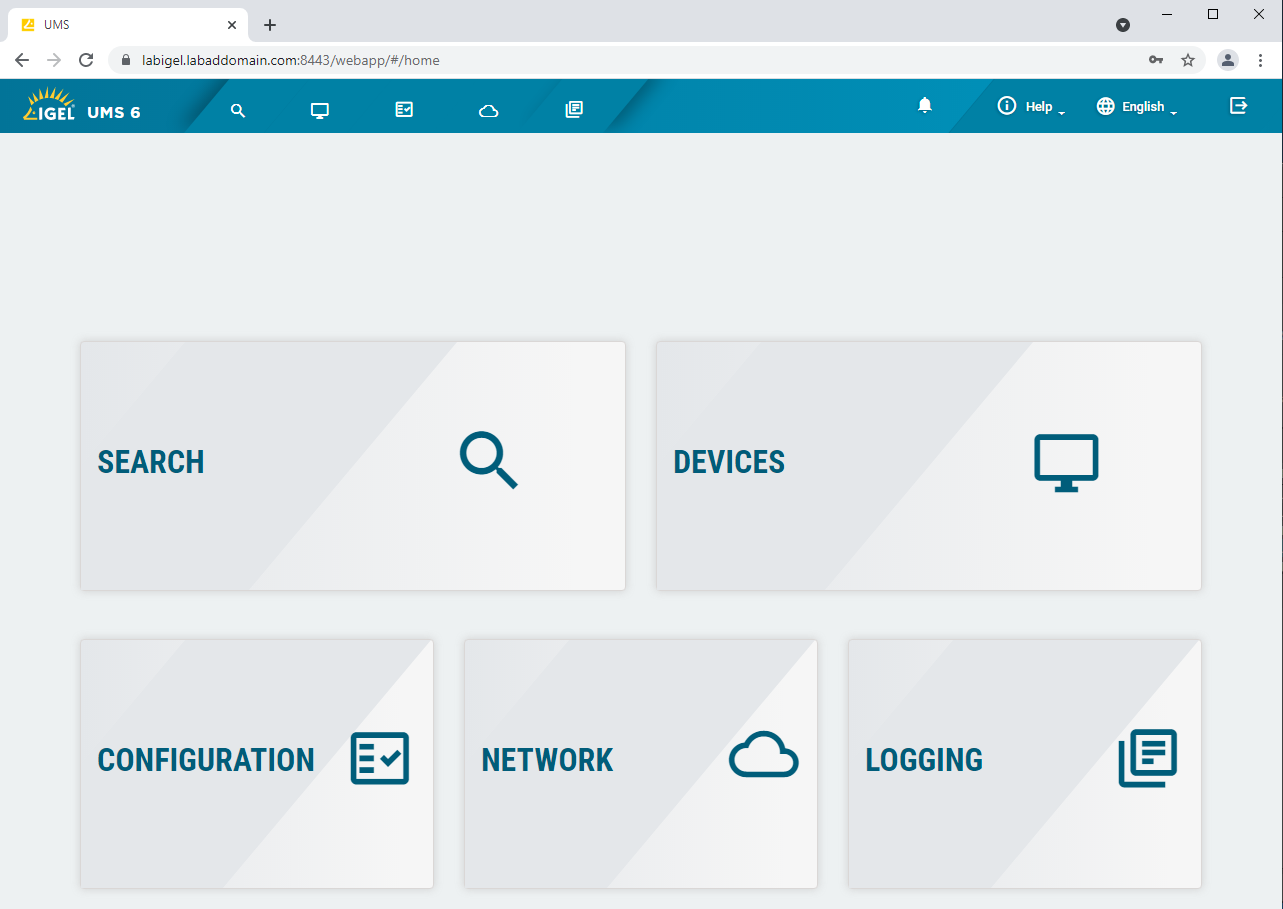Click the search magnifier icon in top navbar
This screenshot has width=1283, height=909.
[238, 110]
